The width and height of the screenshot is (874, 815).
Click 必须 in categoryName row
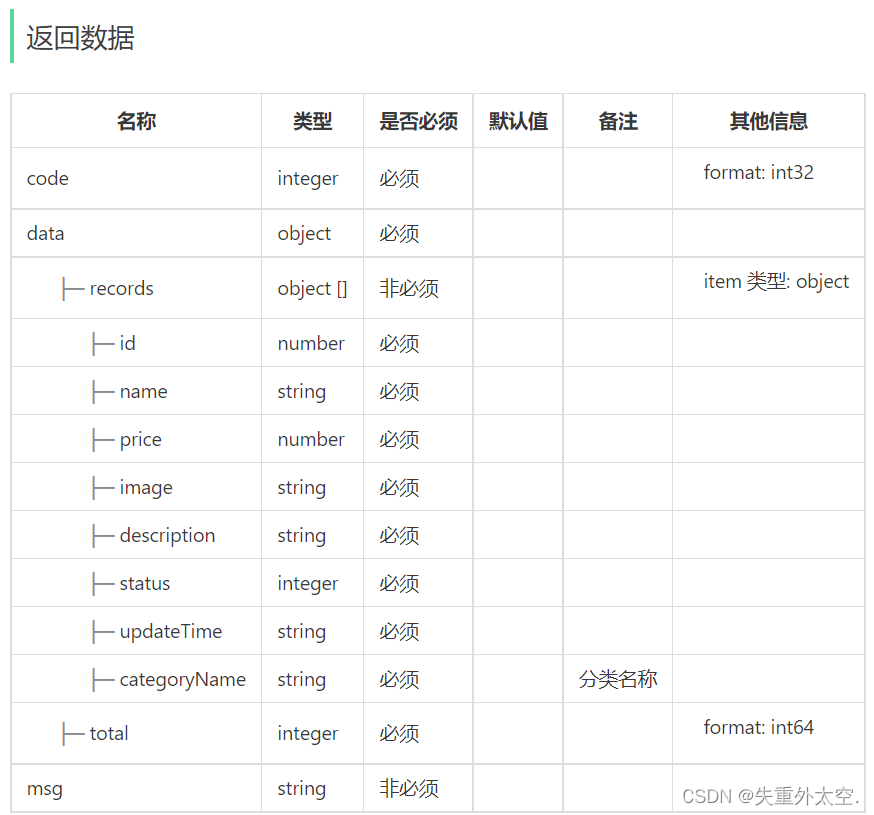coord(399,679)
